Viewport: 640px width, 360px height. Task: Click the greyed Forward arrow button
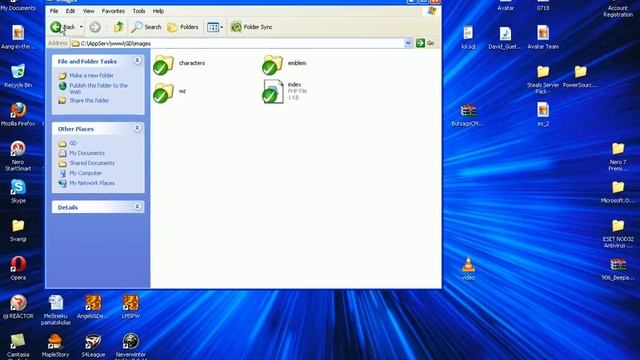95,27
